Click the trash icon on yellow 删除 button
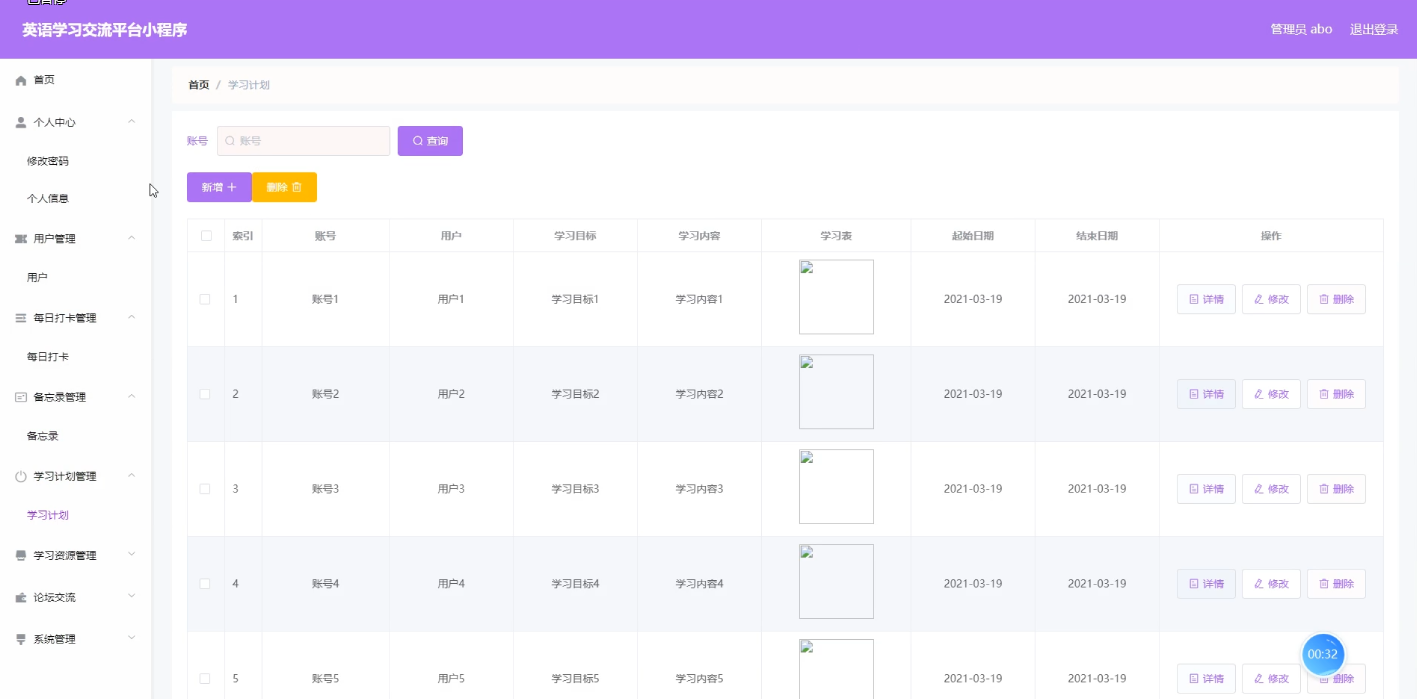This screenshot has height=699, width=1417. point(297,187)
